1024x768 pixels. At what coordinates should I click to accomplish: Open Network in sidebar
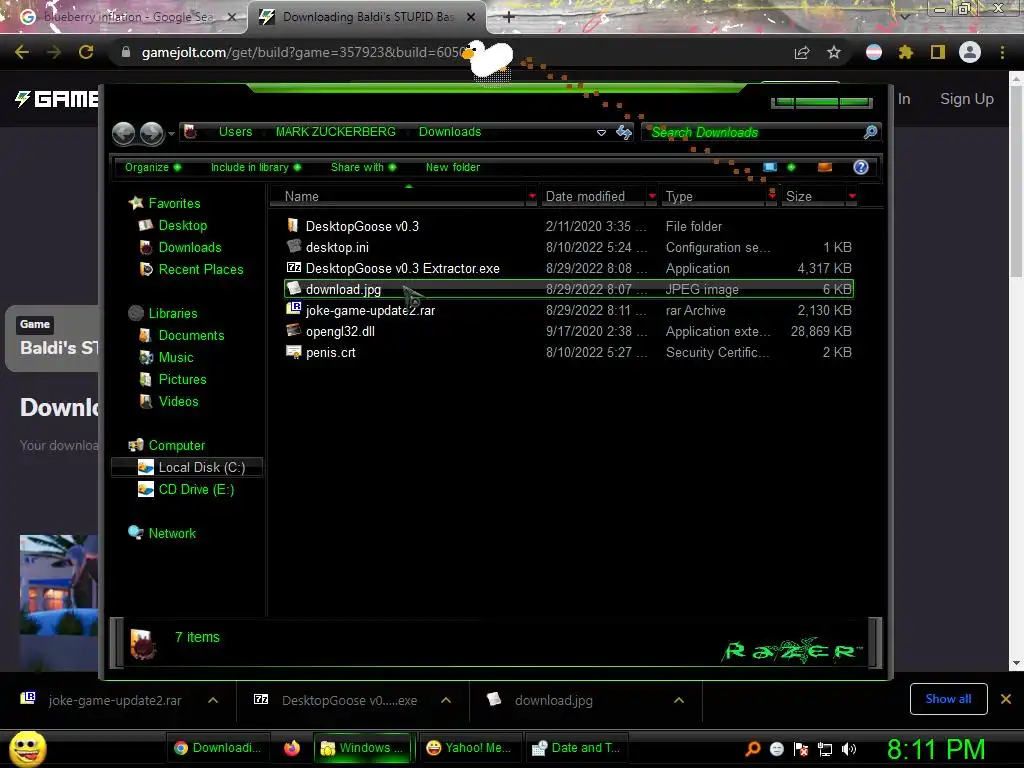pyautogui.click(x=172, y=534)
